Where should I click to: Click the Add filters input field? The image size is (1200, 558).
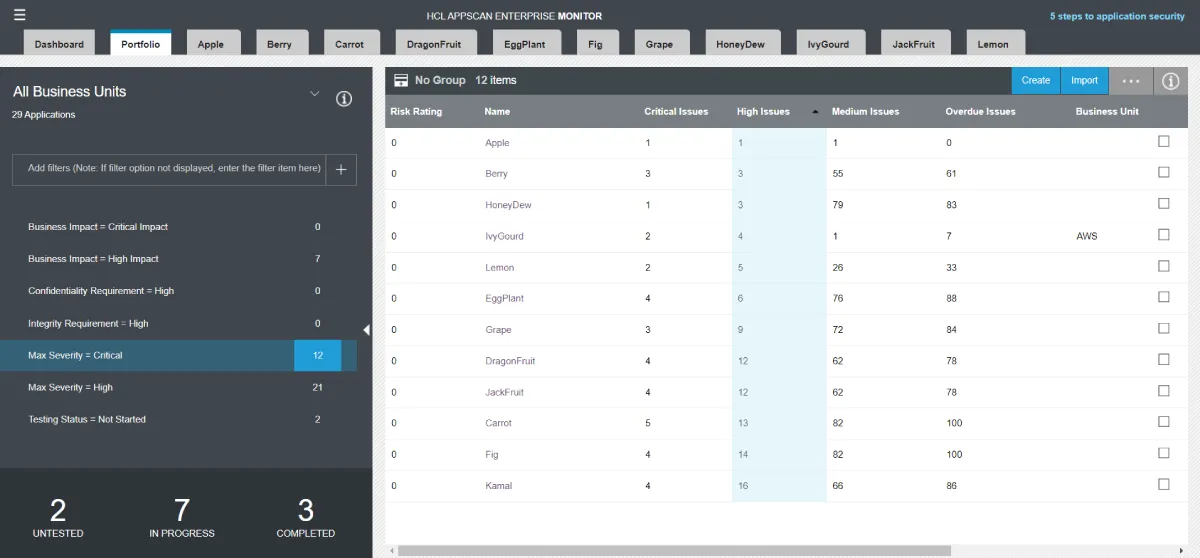tap(174, 169)
